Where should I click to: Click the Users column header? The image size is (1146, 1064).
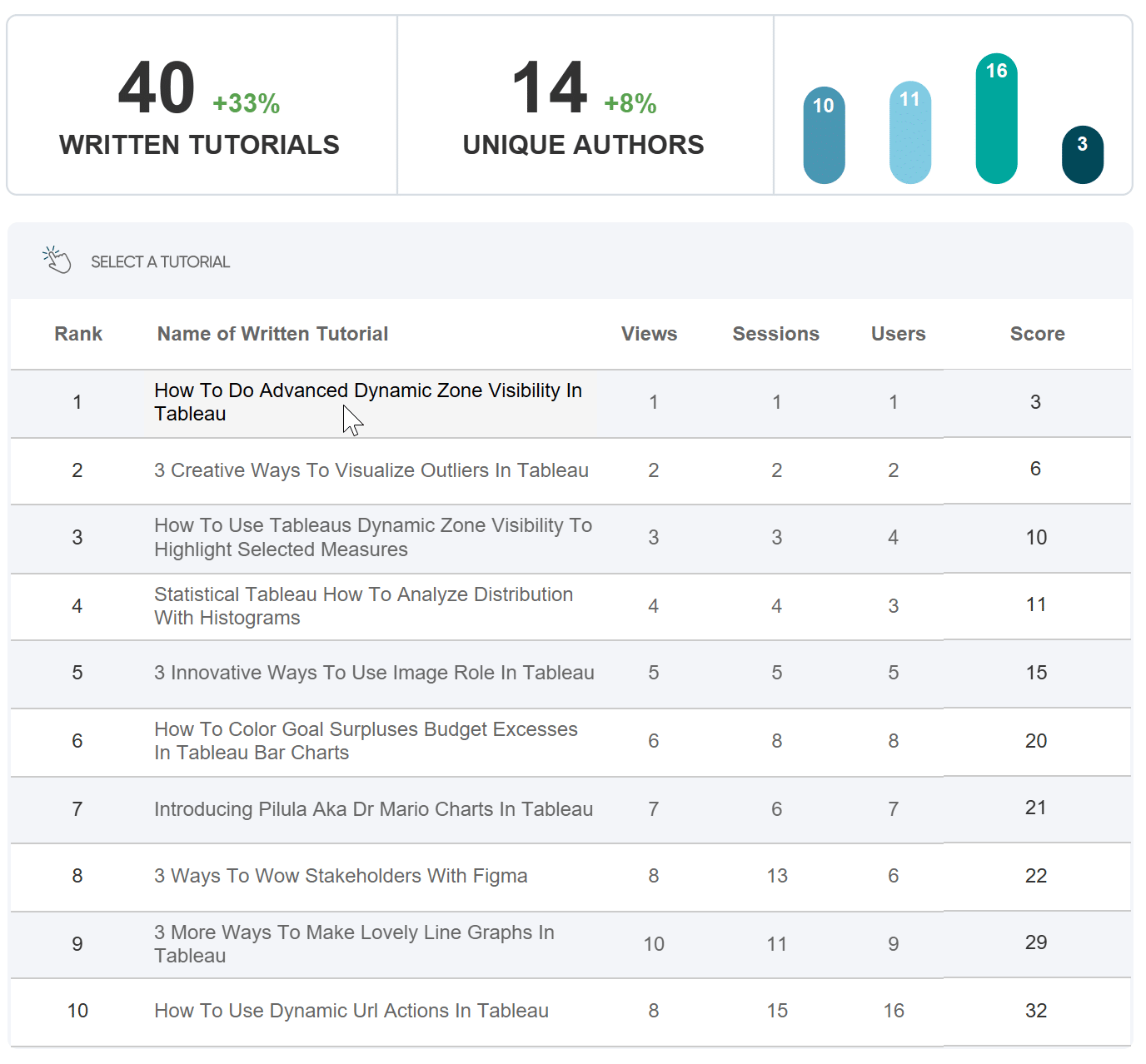[x=899, y=334]
